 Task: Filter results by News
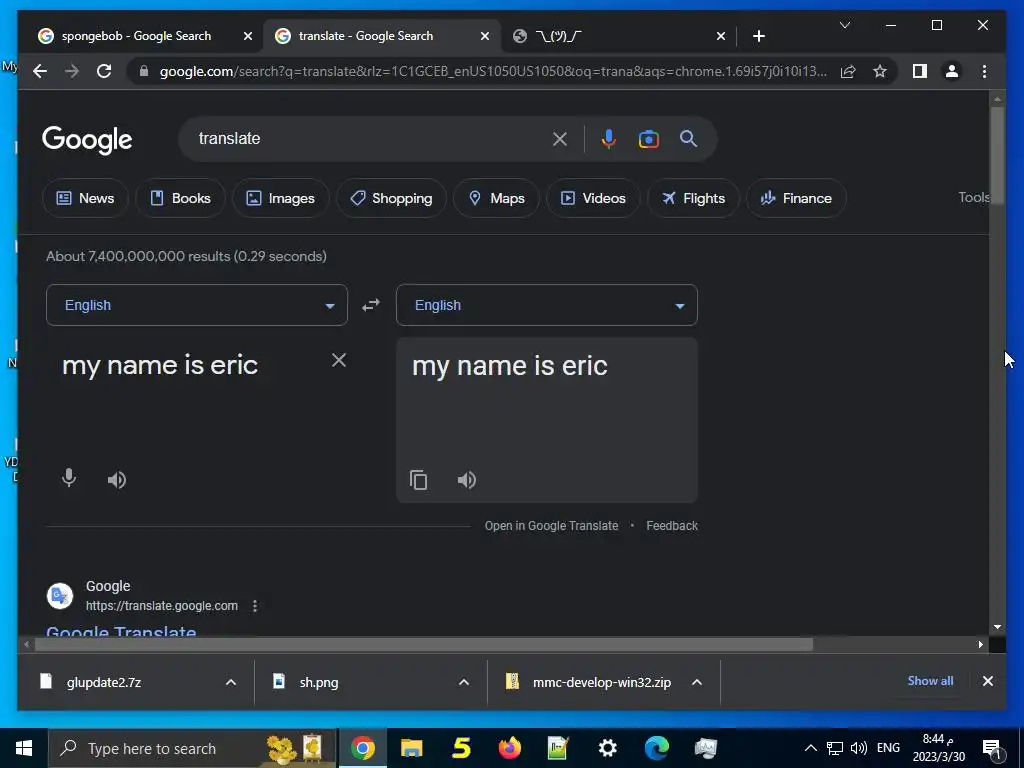click(x=85, y=198)
